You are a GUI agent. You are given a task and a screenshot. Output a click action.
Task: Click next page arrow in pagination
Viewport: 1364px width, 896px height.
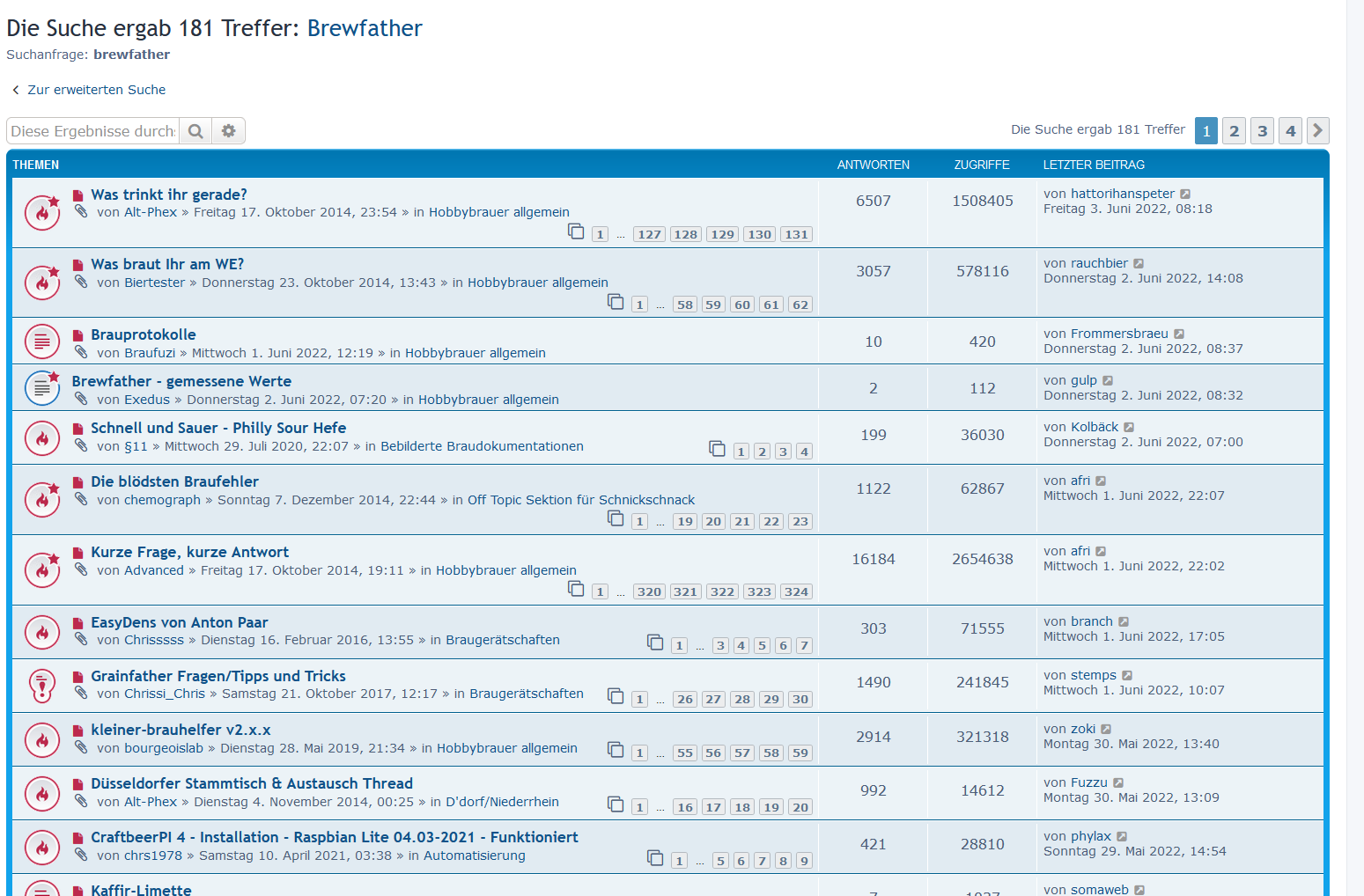point(1317,131)
